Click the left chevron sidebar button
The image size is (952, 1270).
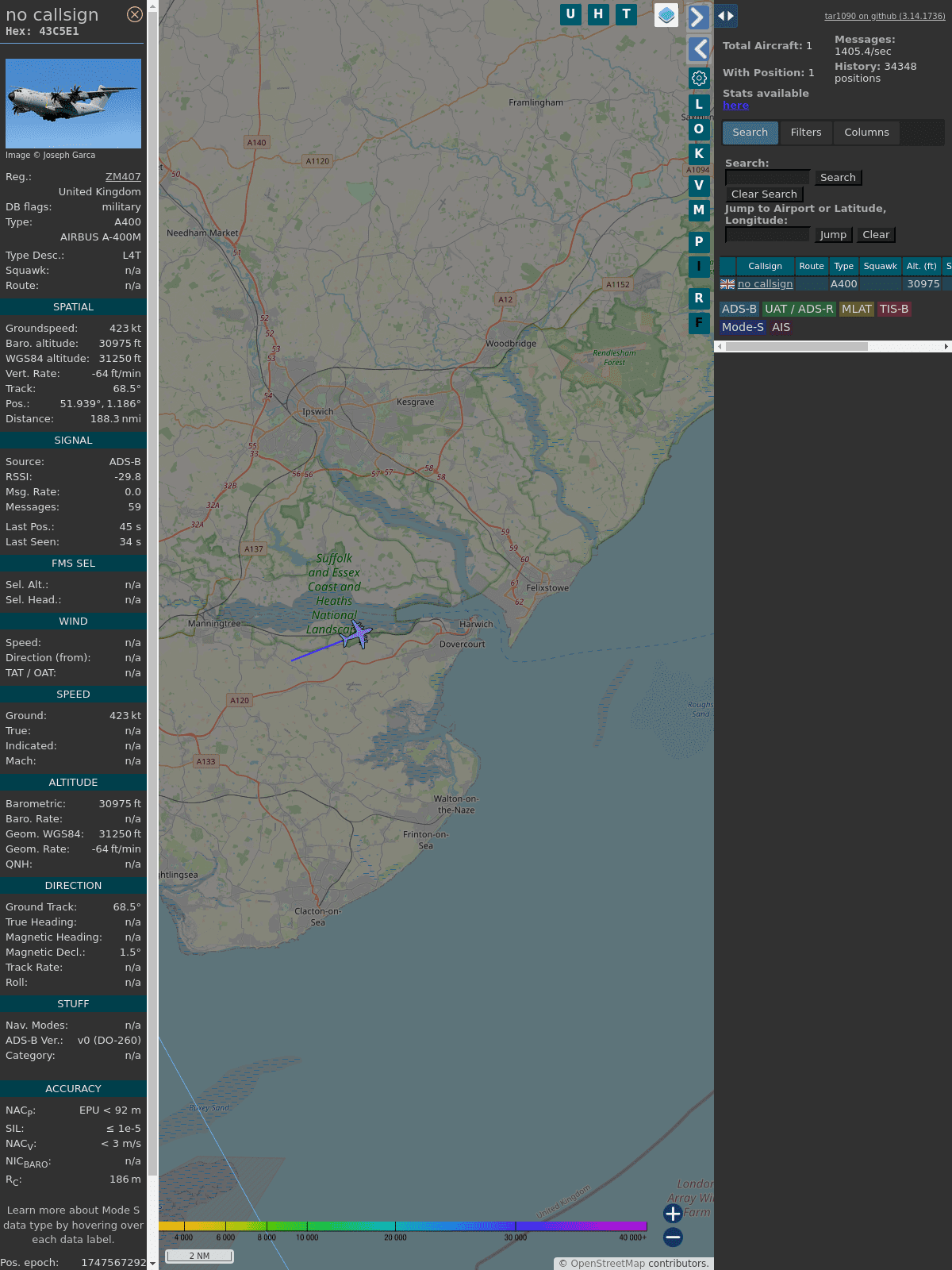[x=698, y=49]
